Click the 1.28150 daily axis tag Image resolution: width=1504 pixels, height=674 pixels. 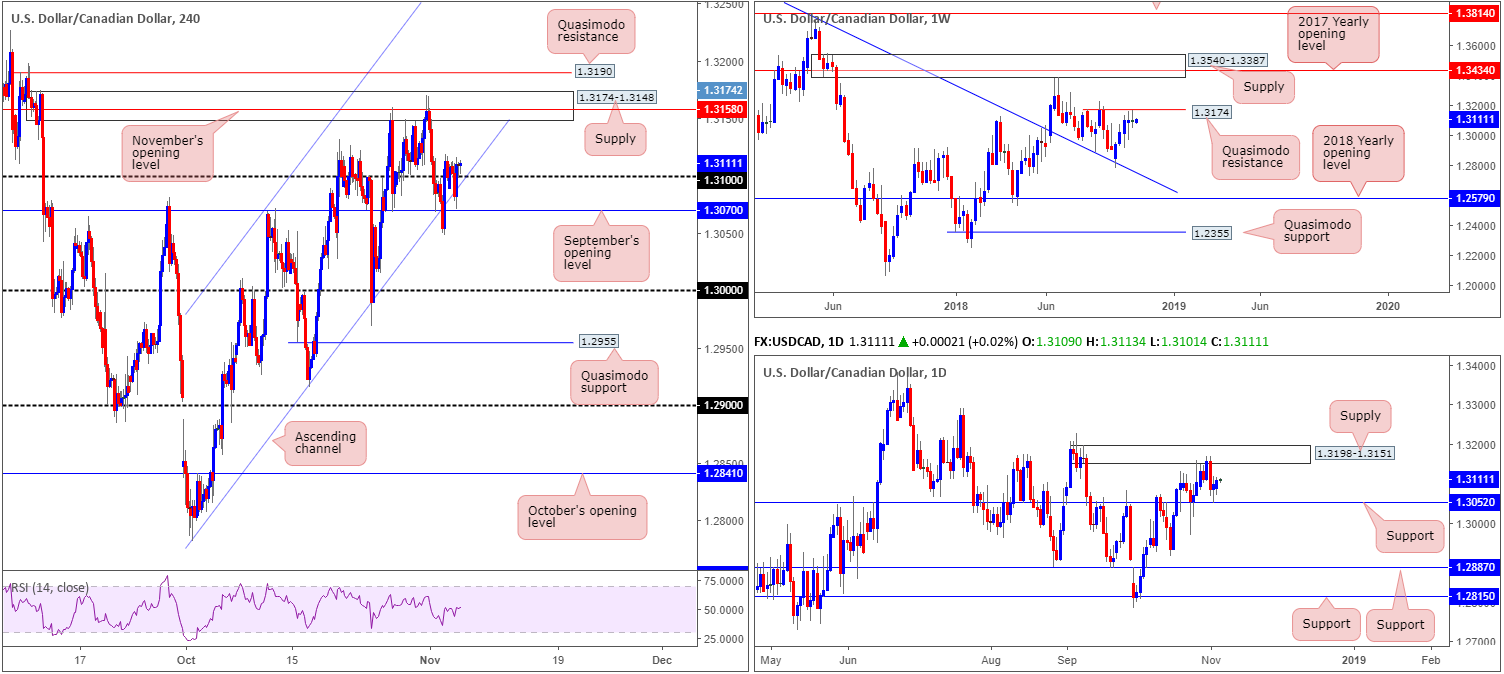[1475, 596]
